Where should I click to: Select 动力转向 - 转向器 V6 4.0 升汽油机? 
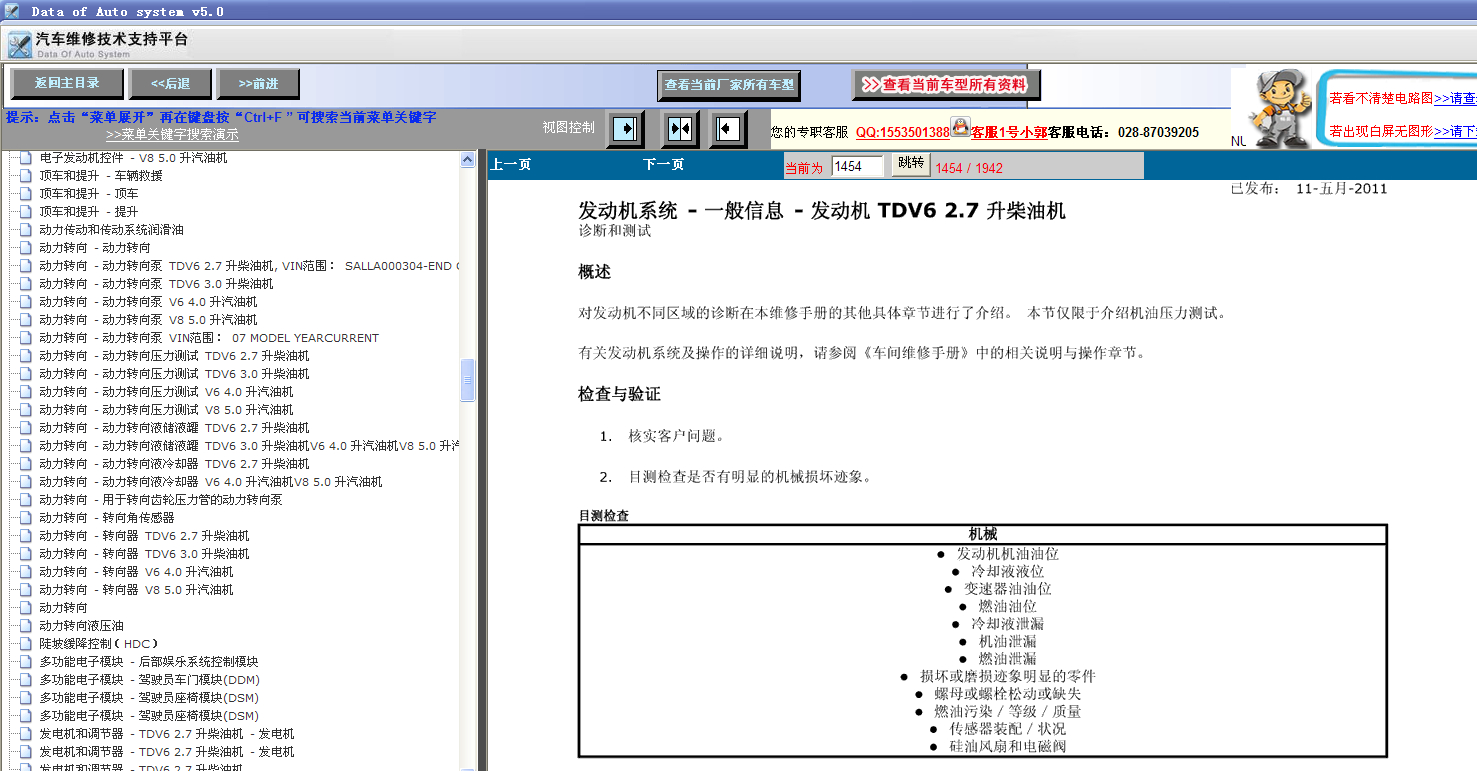click(136, 572)
